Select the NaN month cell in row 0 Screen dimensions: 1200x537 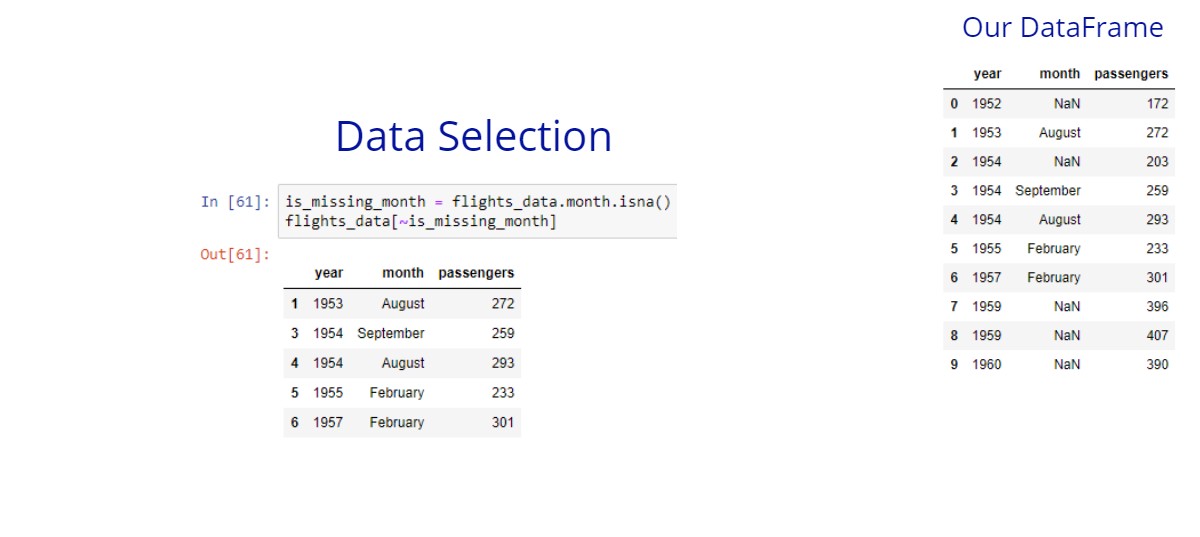[1067, 103]
